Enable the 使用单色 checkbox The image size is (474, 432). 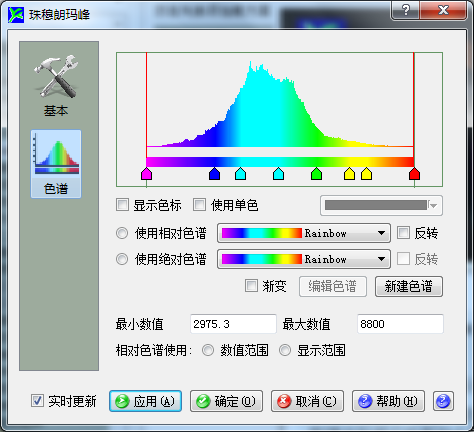(199, 205)
